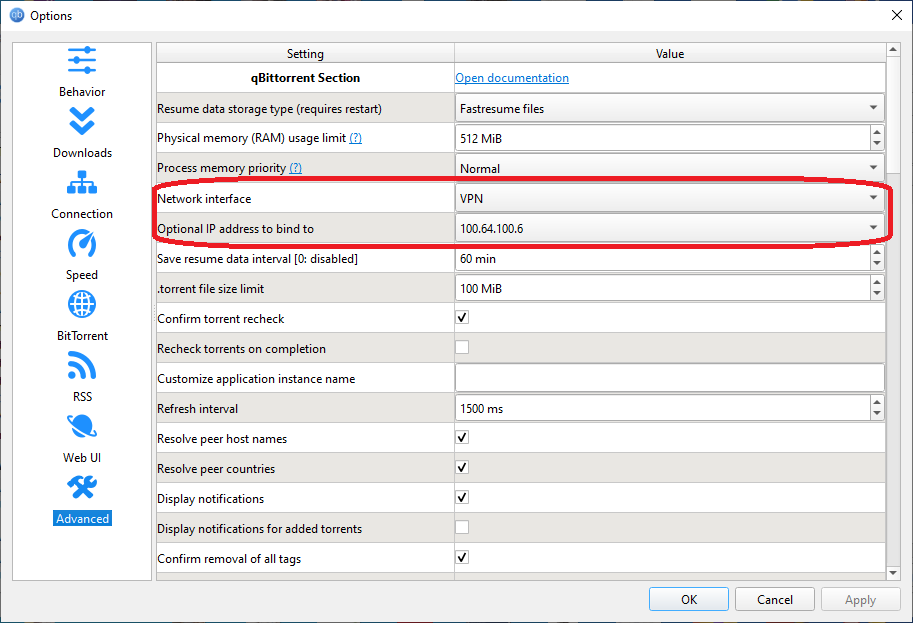Click scrollbar up arrow
Image resolution: width=913 pixels, height=623 pixels.
pyautogui.click(x=893, y=49)
